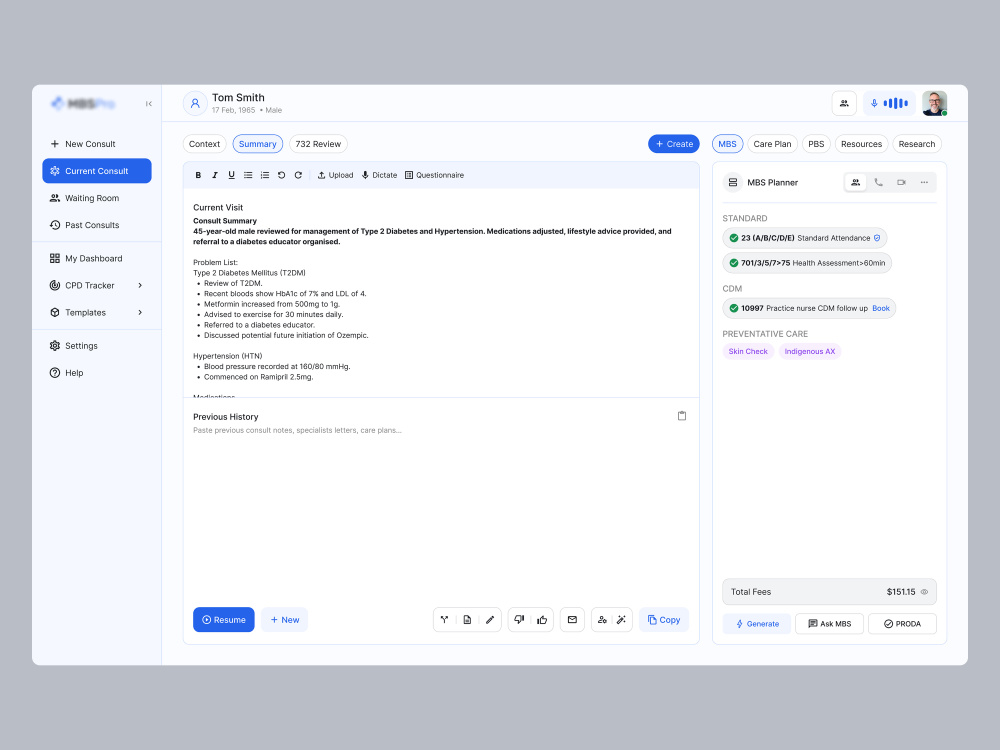
Task: Click the New button beside Resume
Action: 284,620
